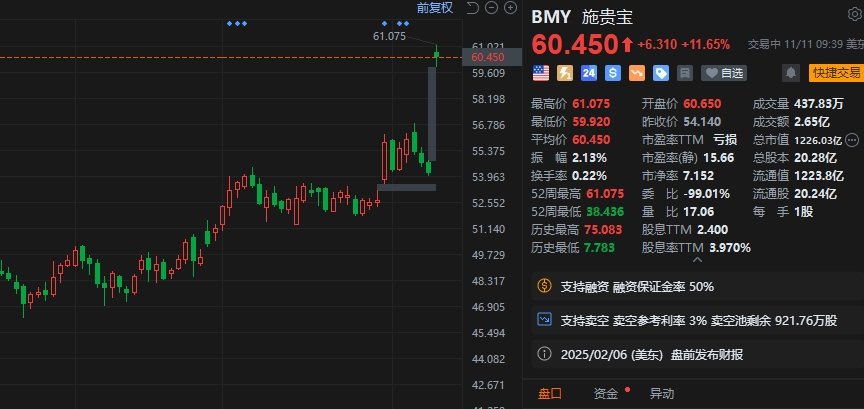Click the 总股本 20.28亿 value
The image size is (864, 409).
tap(816, 158)
